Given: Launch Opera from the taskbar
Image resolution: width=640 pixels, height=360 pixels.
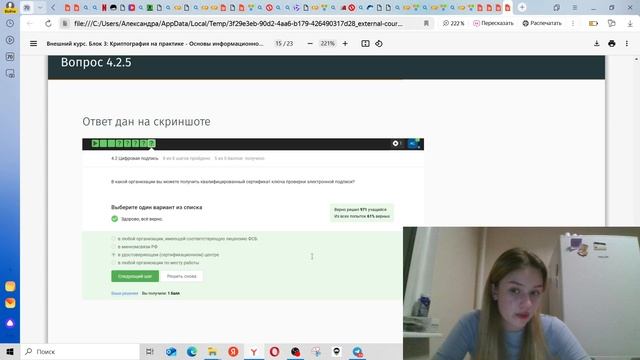Looking at the screenshot, I should pos(274,351).
